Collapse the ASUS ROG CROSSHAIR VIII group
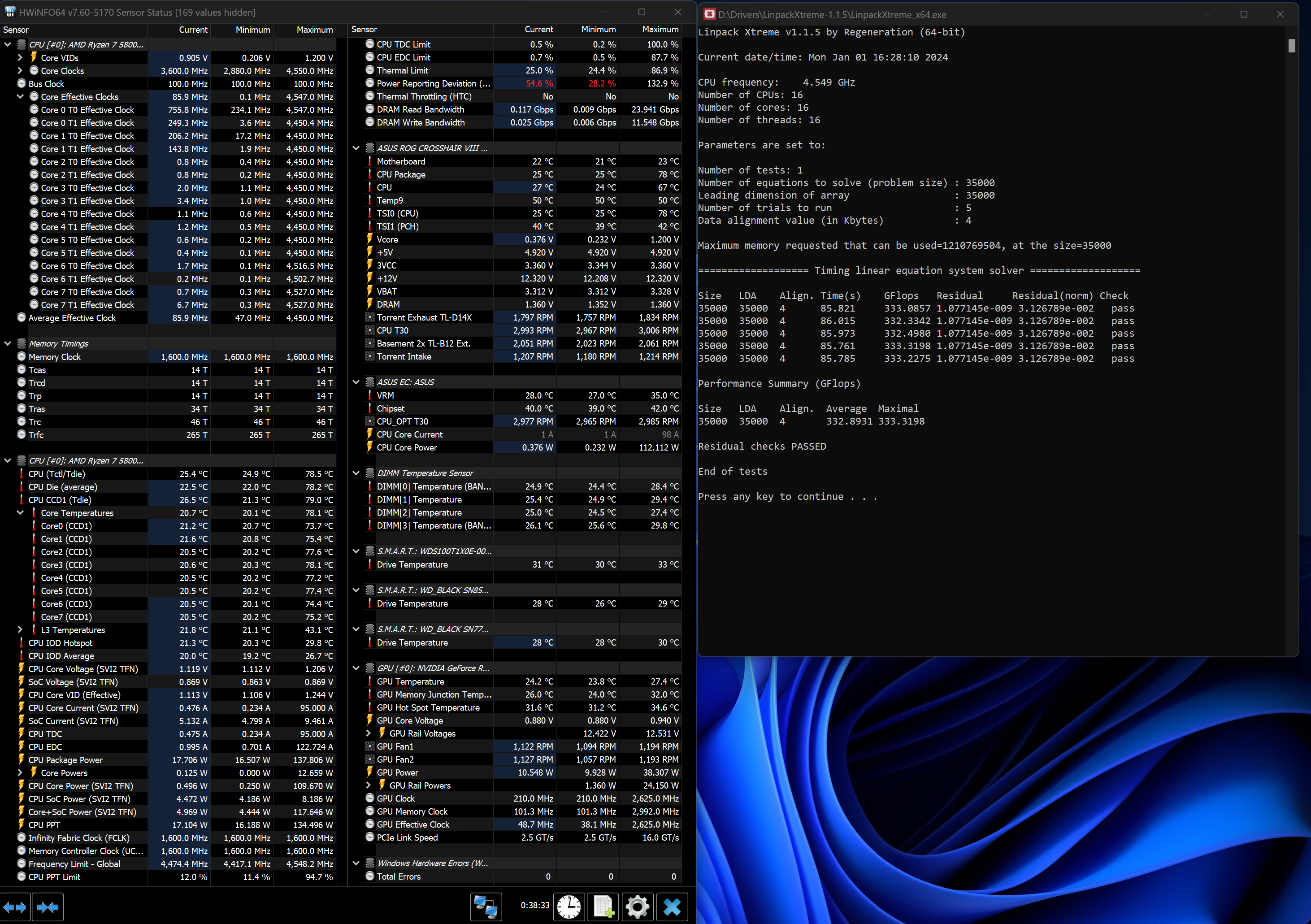 tap(356, 148)
